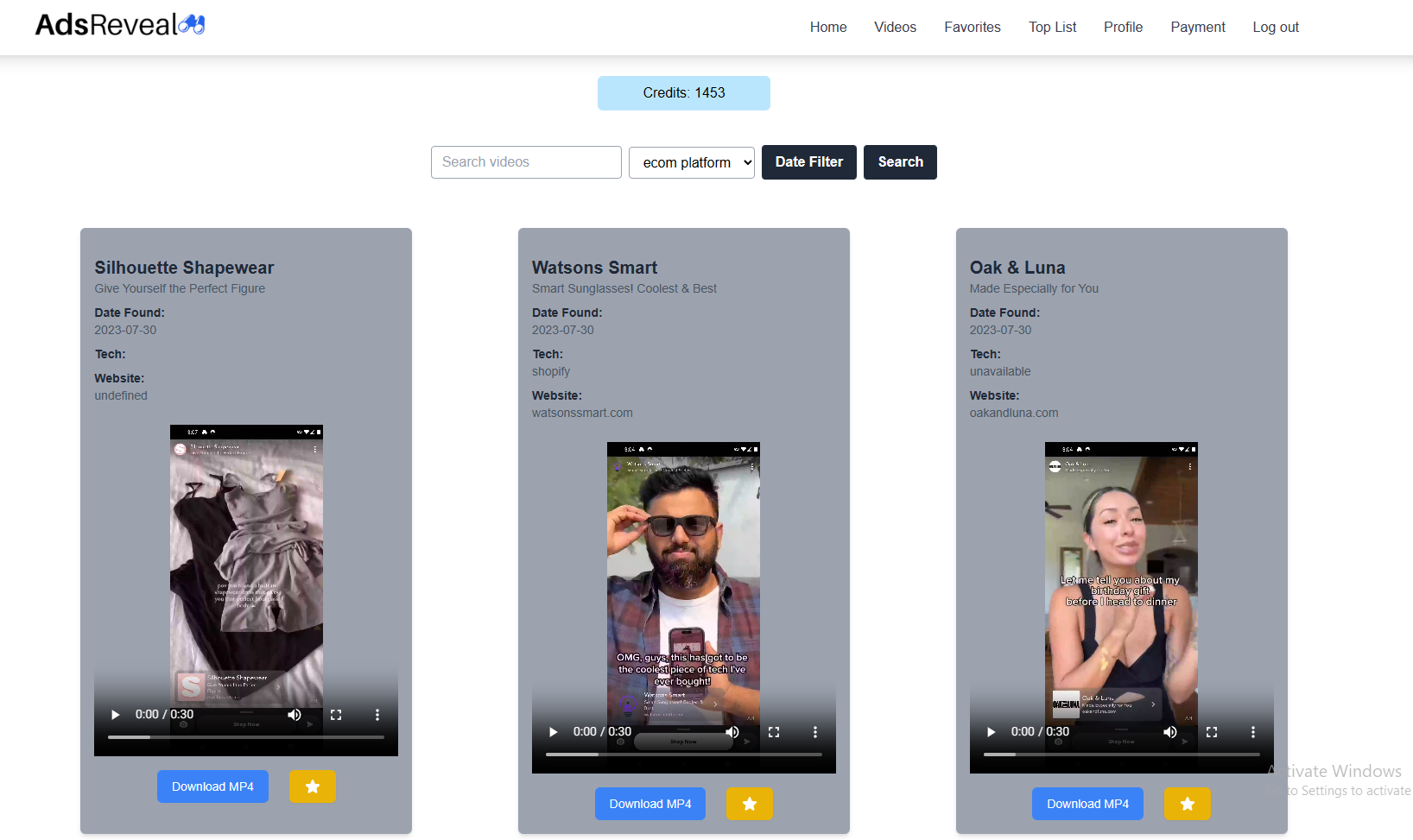Seek on Silhouette Shapewear video progress bar
This screenshot has width=1413, height=840.
pyautogui.click(x=246, y=737)
